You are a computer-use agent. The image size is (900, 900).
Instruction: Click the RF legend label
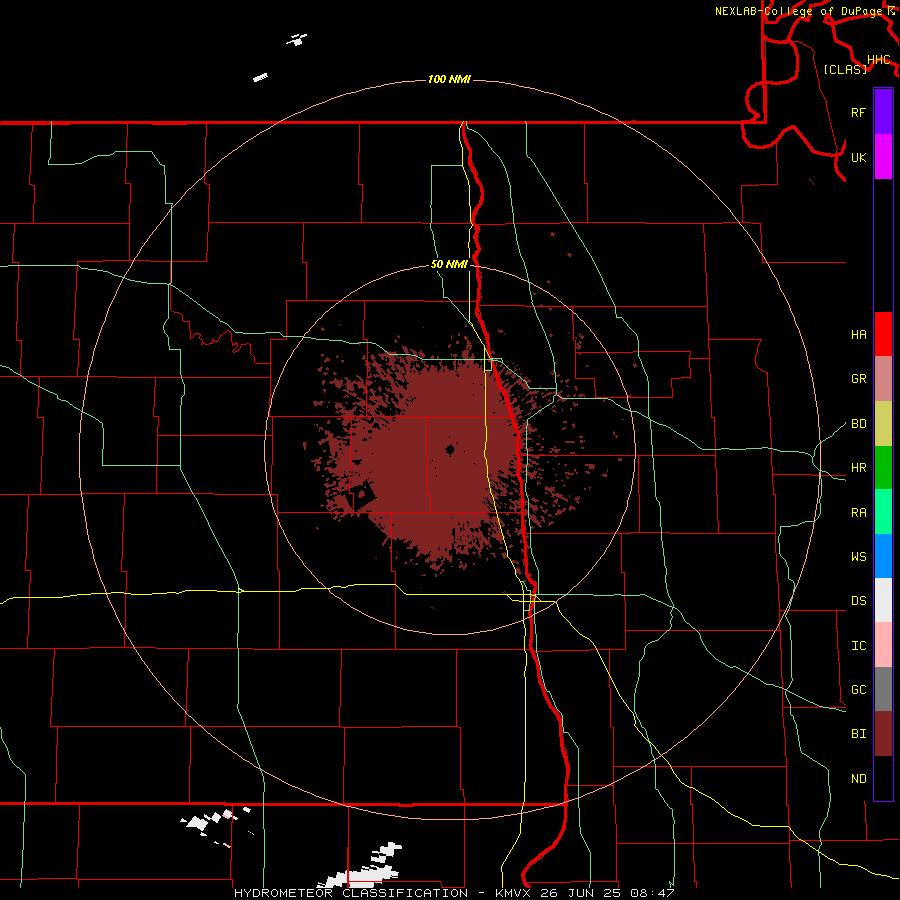(858, 112)
